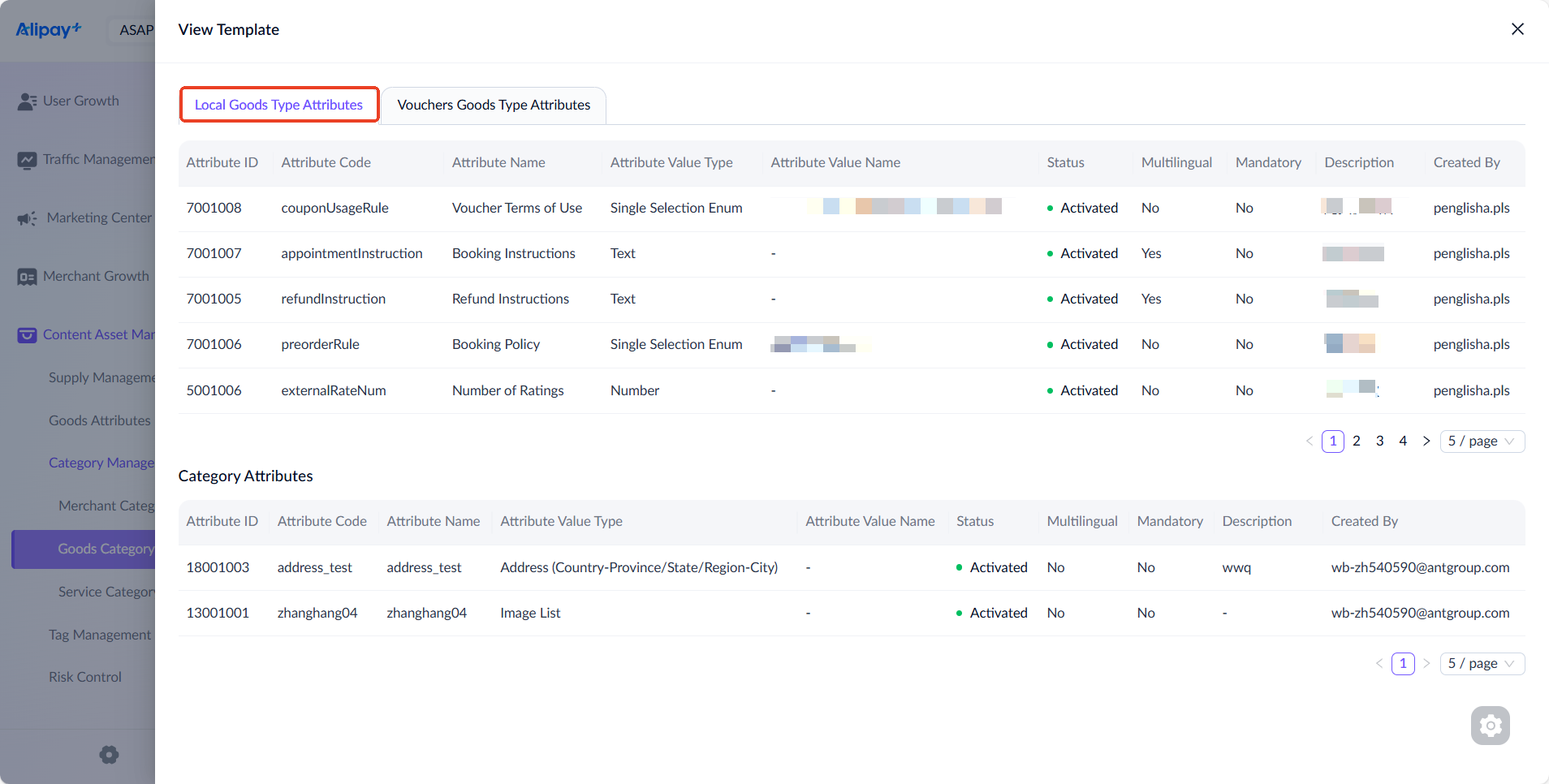This screenshot has height=784, width=1549.
Task: Switch to Vouchers Goods Type Attributes tab
Action: [x=494, y=106]
